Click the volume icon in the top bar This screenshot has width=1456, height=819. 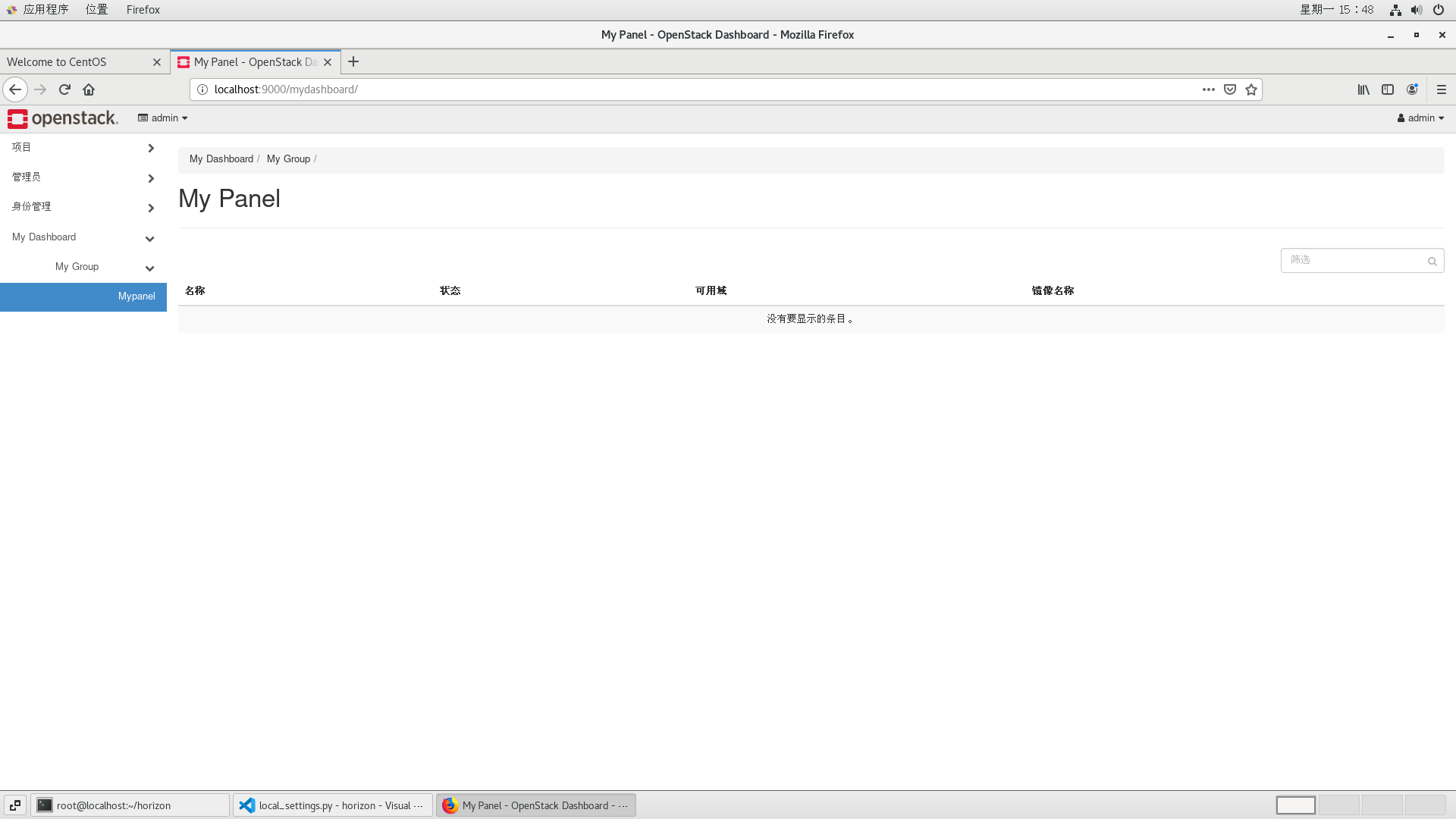tap(1416, 10)
